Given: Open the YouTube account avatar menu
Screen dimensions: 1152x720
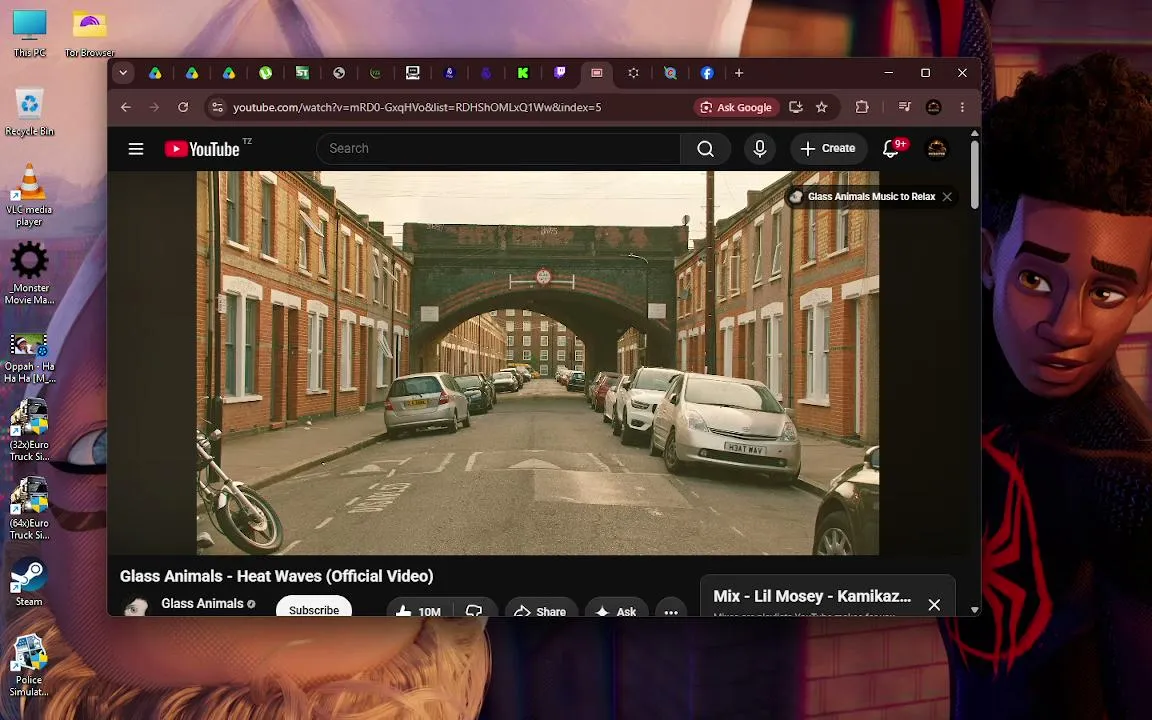Looking at the screenshot, I should (x=937, y=149).
